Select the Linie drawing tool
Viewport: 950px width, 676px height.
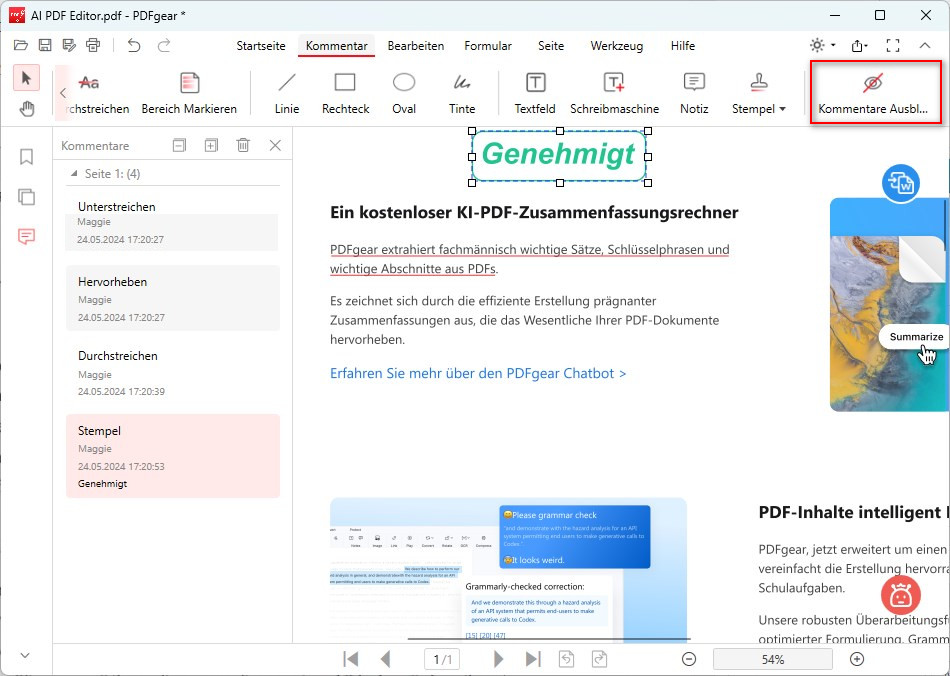coord(287,94)
